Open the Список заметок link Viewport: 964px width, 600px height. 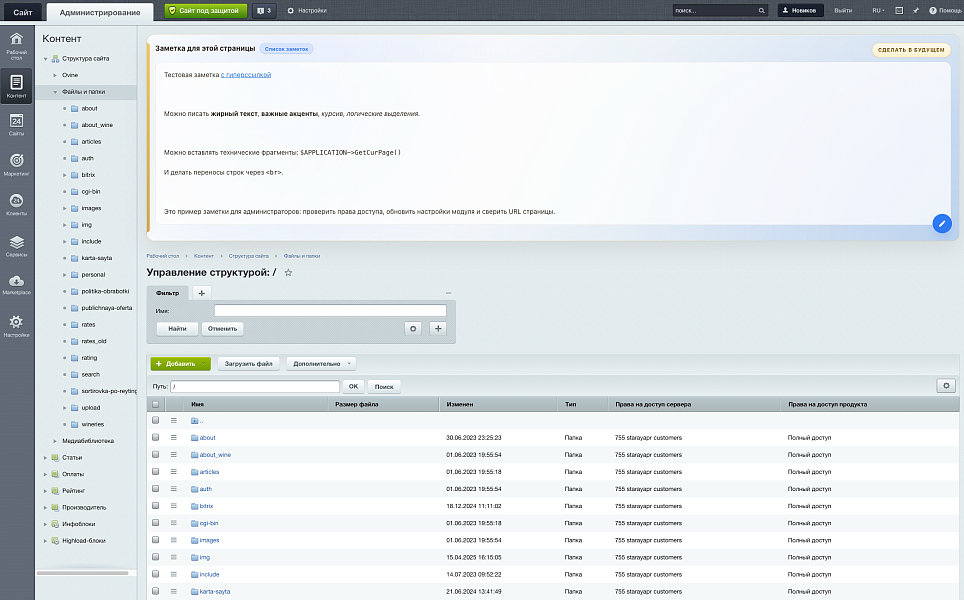point(286,49)
